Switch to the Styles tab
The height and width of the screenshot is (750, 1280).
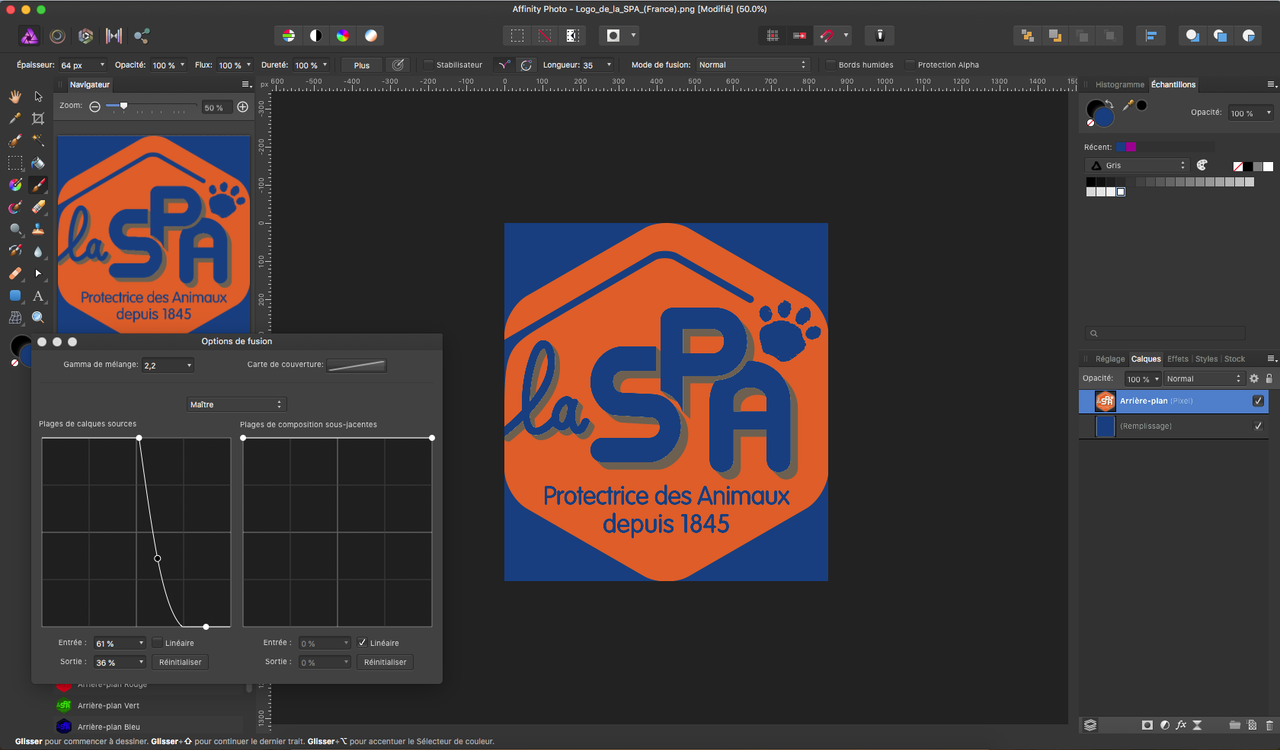[x=1206, y=359]
